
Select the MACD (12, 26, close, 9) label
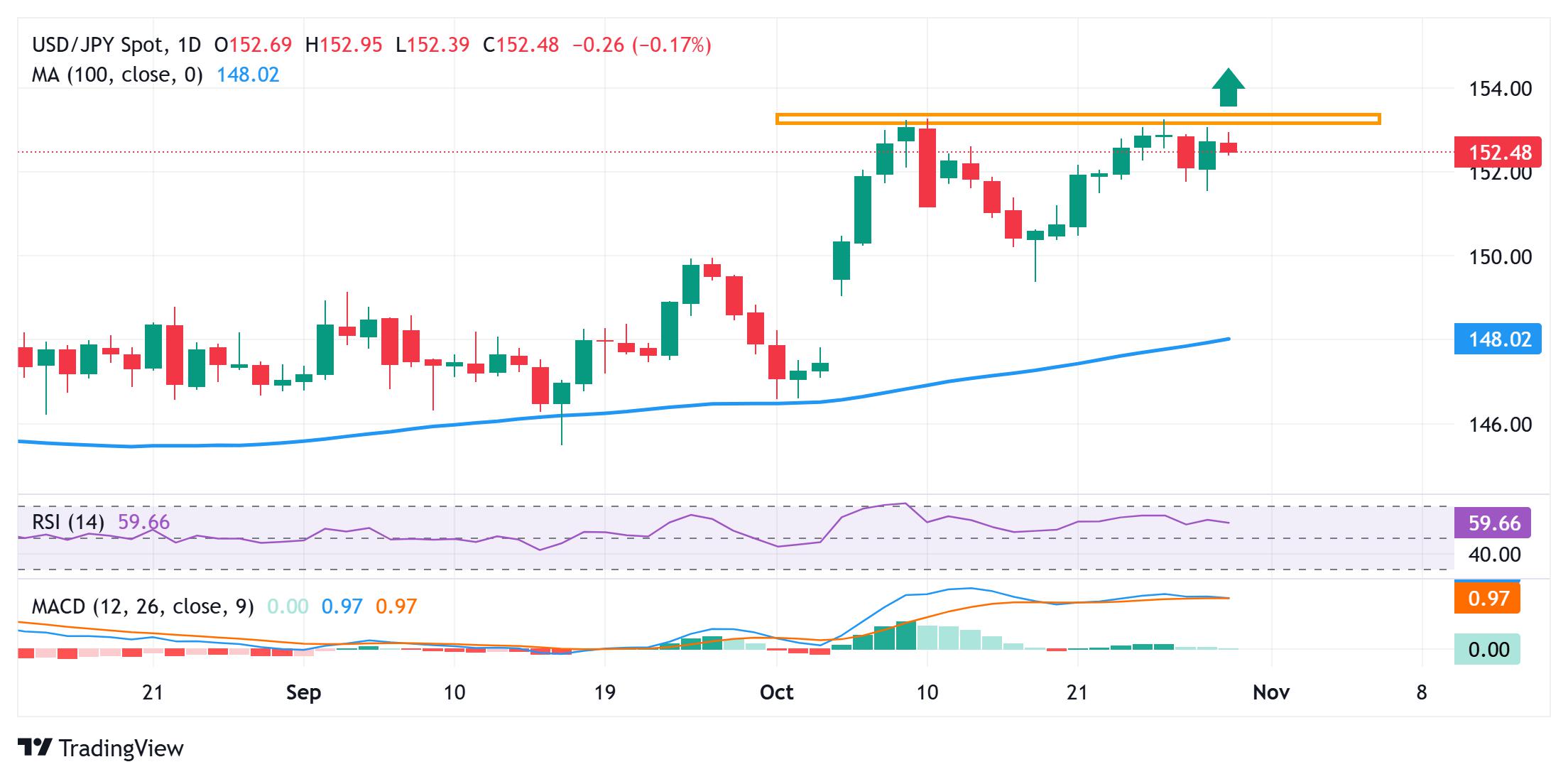143,606
